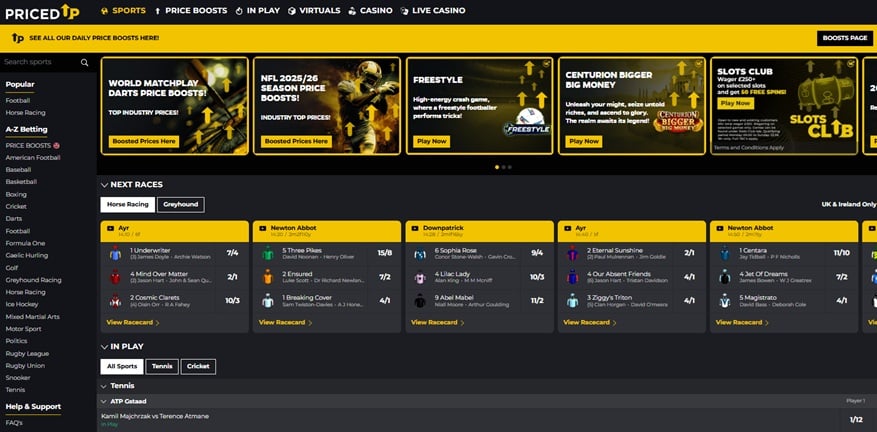Click the jockey silk for Cosmic Clarets
The height and width of the screenshot is (432, 877).
(115, 300)
